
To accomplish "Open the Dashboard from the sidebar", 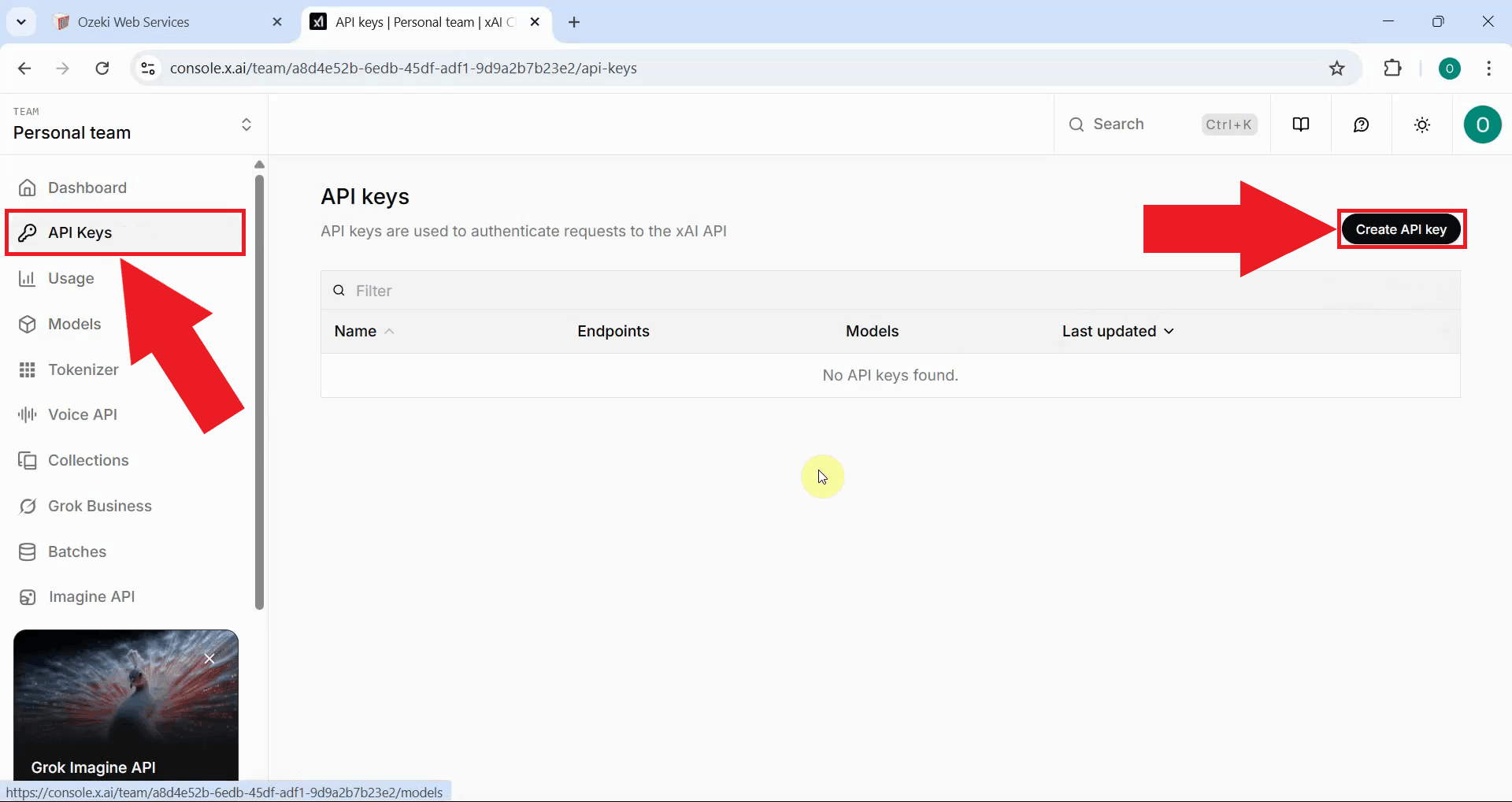I will click(87, 188).
